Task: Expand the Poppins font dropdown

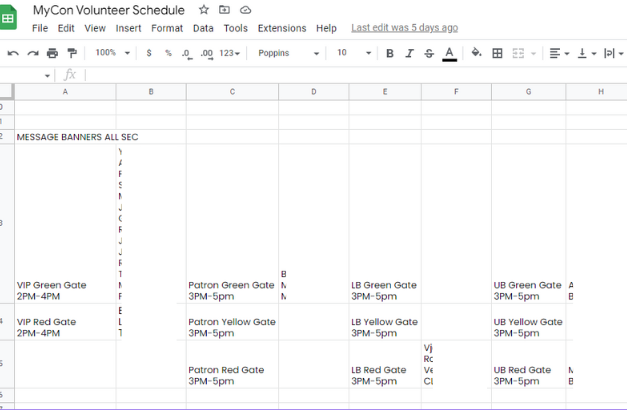Action: (288, 53)
